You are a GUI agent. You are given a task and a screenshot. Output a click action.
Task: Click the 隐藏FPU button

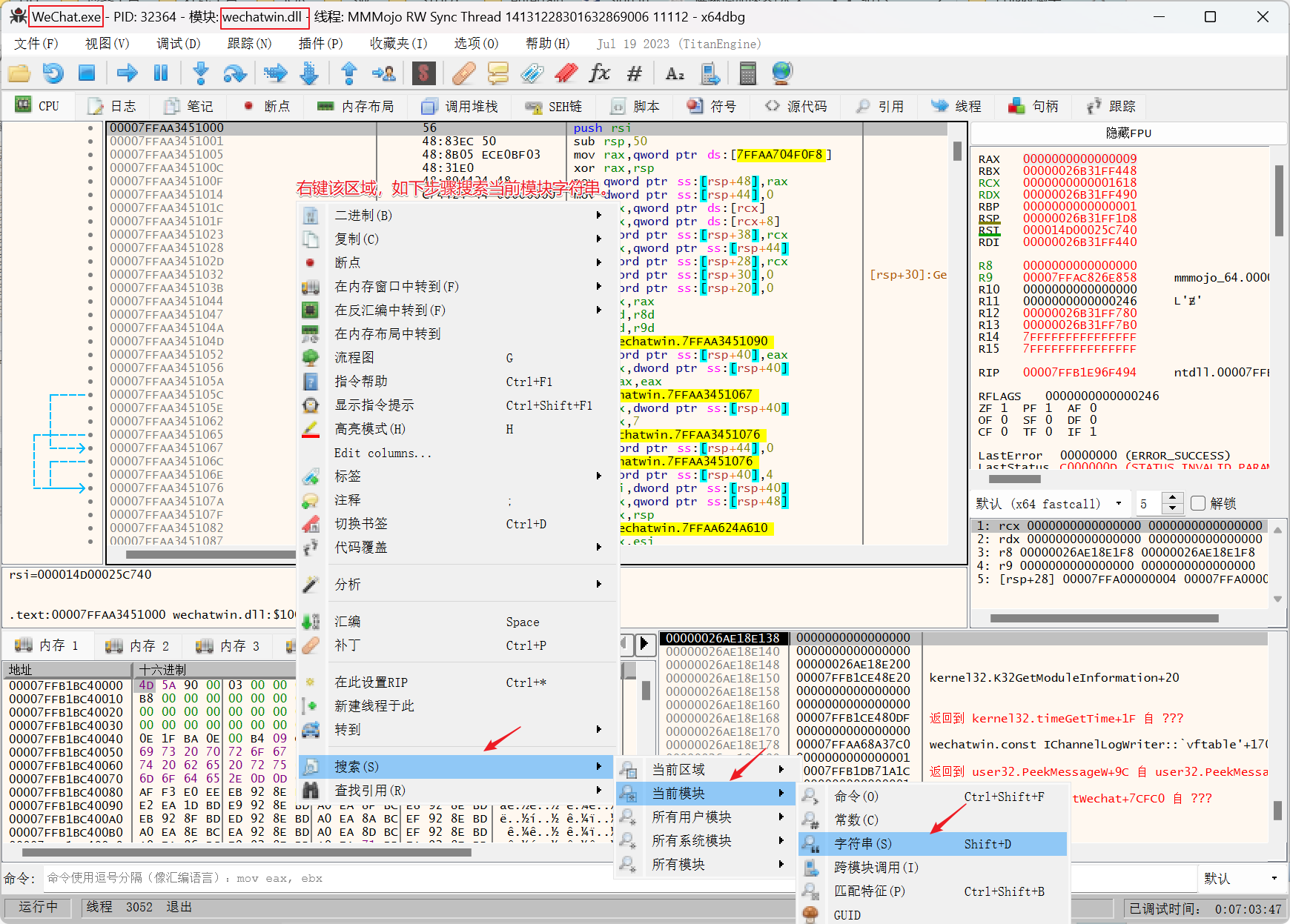coord(1128,133)
